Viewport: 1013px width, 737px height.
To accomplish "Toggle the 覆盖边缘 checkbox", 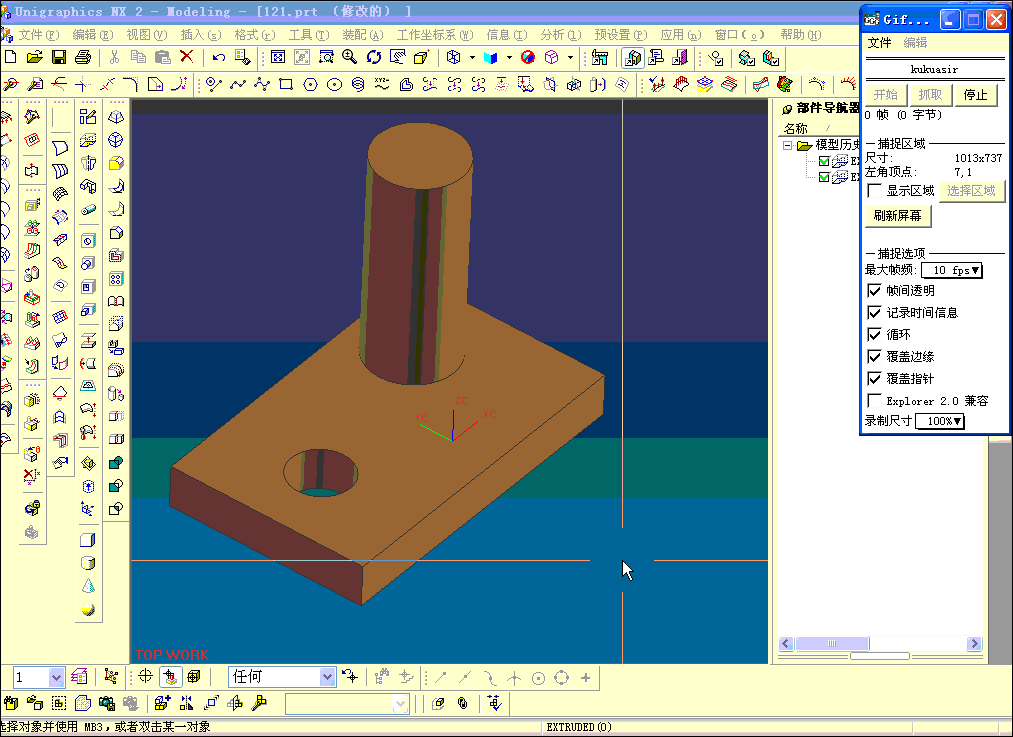I will pos(874,357).
